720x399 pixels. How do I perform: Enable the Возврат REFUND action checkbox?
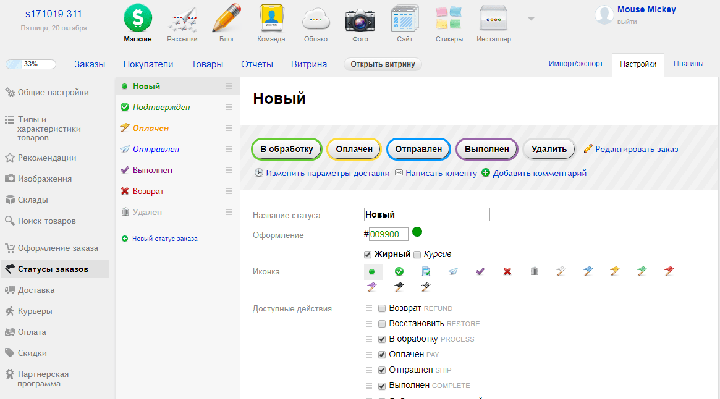(x=382, y=309)
